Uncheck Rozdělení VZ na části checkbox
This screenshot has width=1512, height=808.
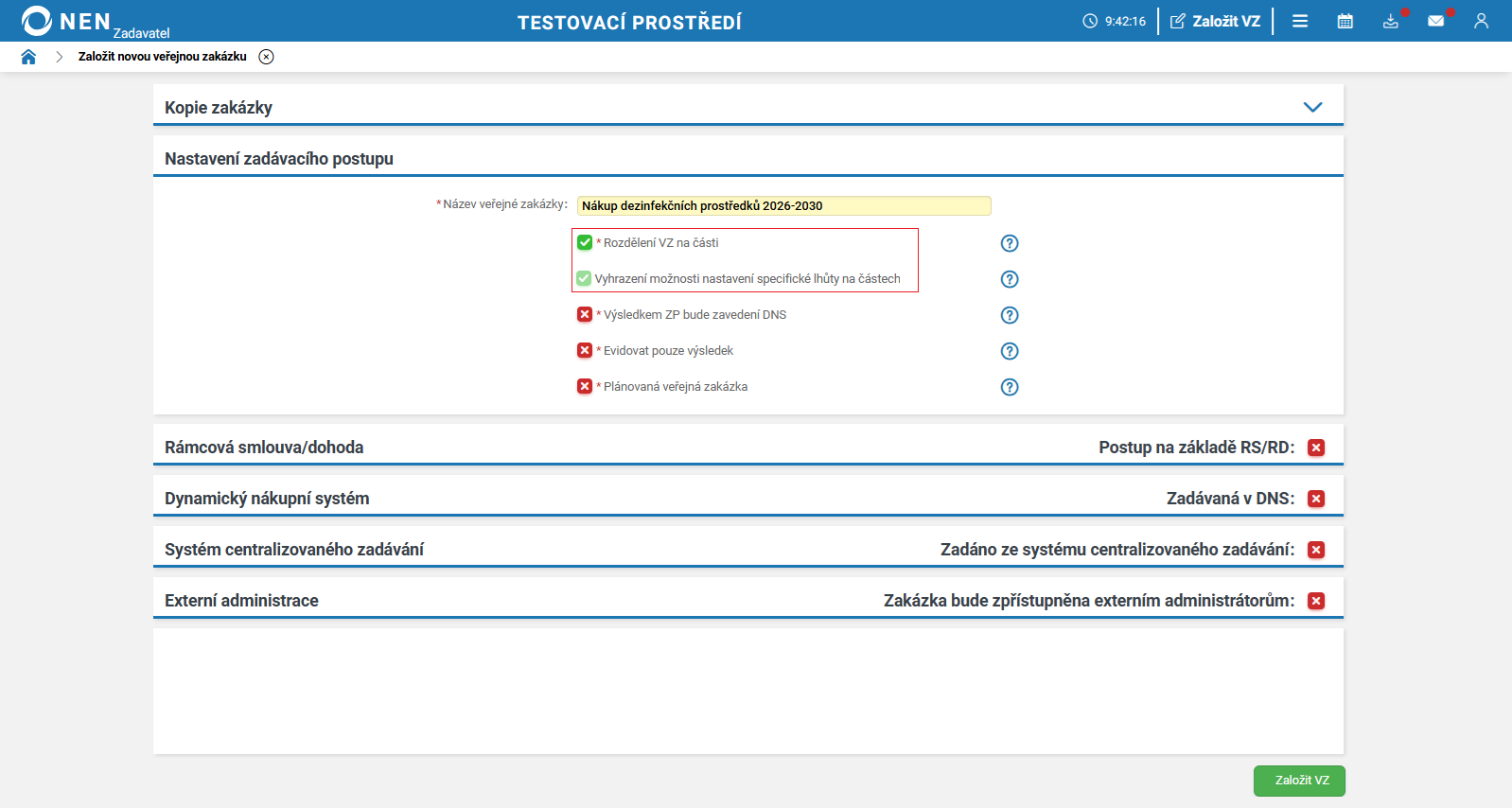pyautogui.click(x=585, y=242)
